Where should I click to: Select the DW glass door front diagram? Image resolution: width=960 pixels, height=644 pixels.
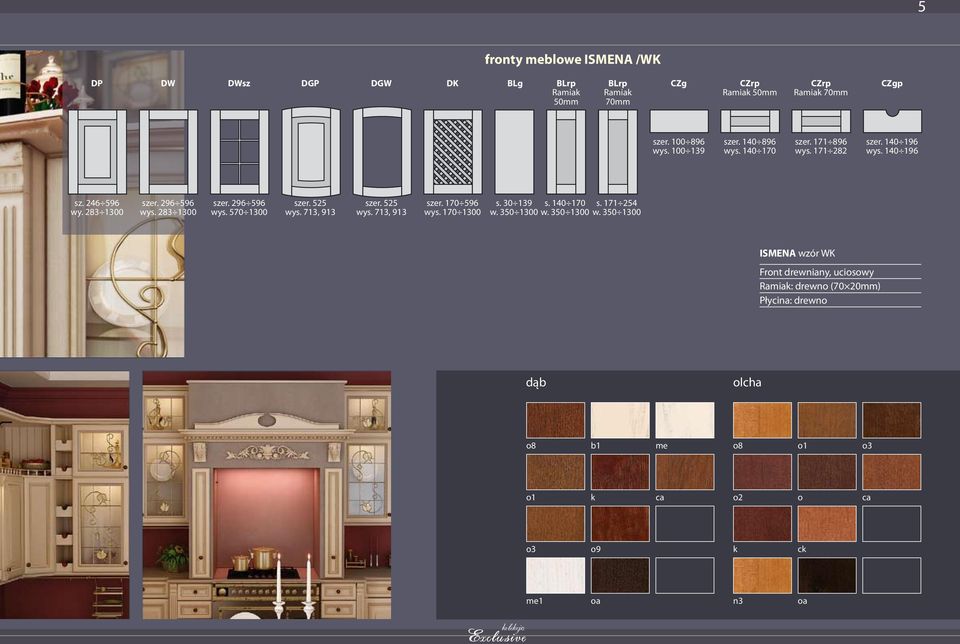[168, 152]
